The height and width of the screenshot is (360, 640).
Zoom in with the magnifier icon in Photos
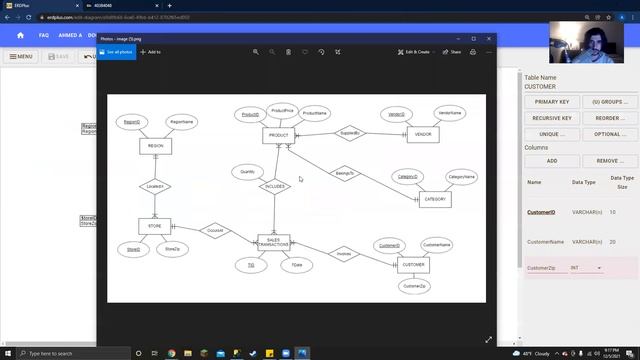tap(256, 52)
